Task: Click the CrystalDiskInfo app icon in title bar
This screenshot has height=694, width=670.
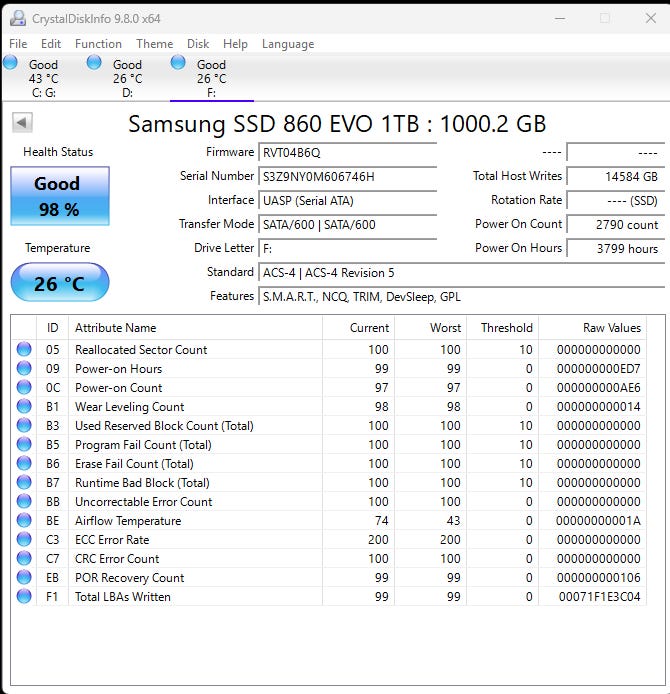Action: point(17,18)
